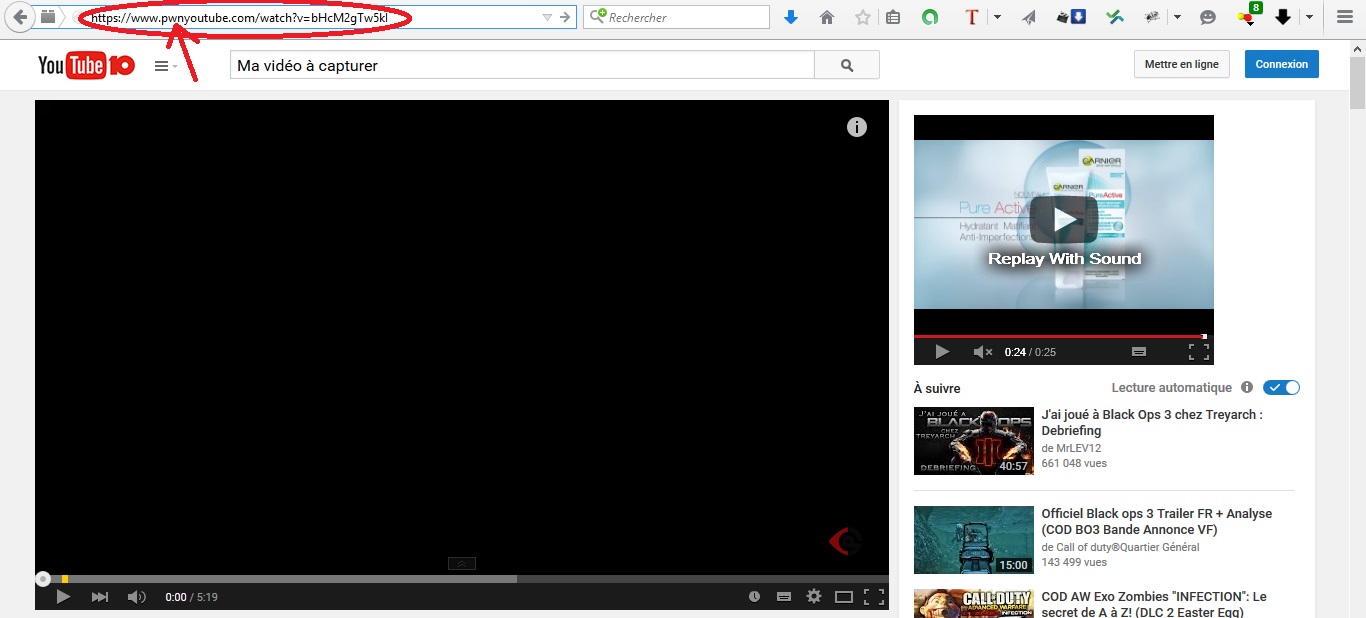
Task: Click the YouTube logo
Action: point(86,65)
